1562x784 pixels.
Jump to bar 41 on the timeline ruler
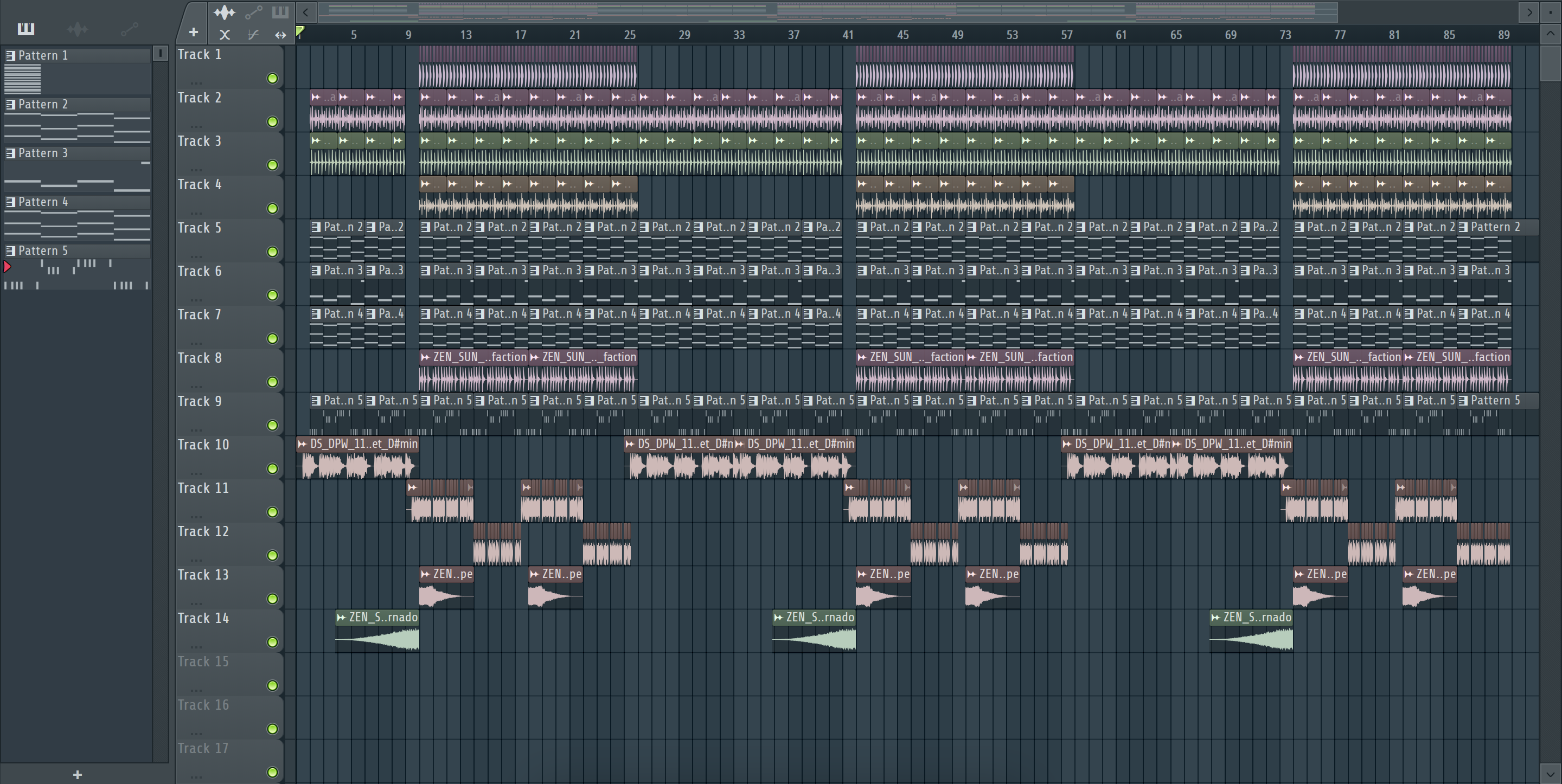pyautogui.click(x=848, y=35)
